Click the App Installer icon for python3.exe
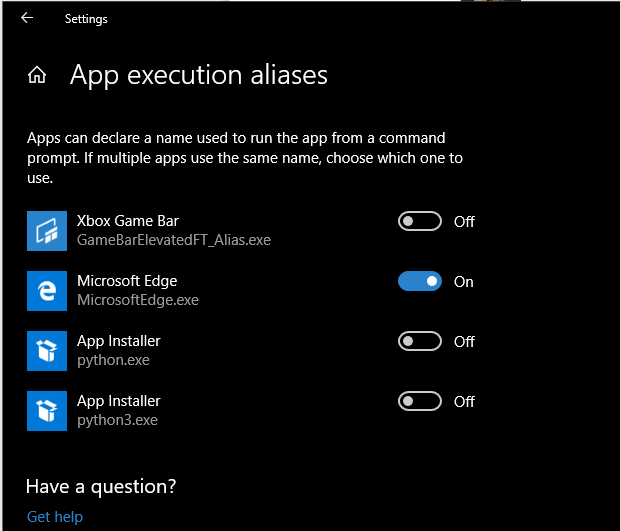Image resolution: width=620 pixels, height=531 pixels. point(47,411)
